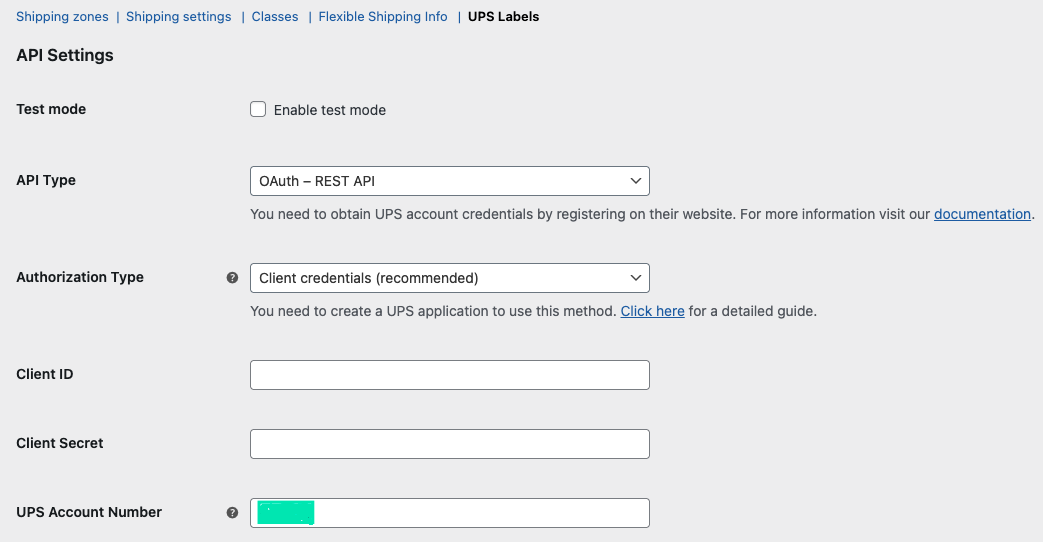This screenshot has height=542, width=1043.
Task: Focus the Client ID input field
Action: (x=449, y=375)
